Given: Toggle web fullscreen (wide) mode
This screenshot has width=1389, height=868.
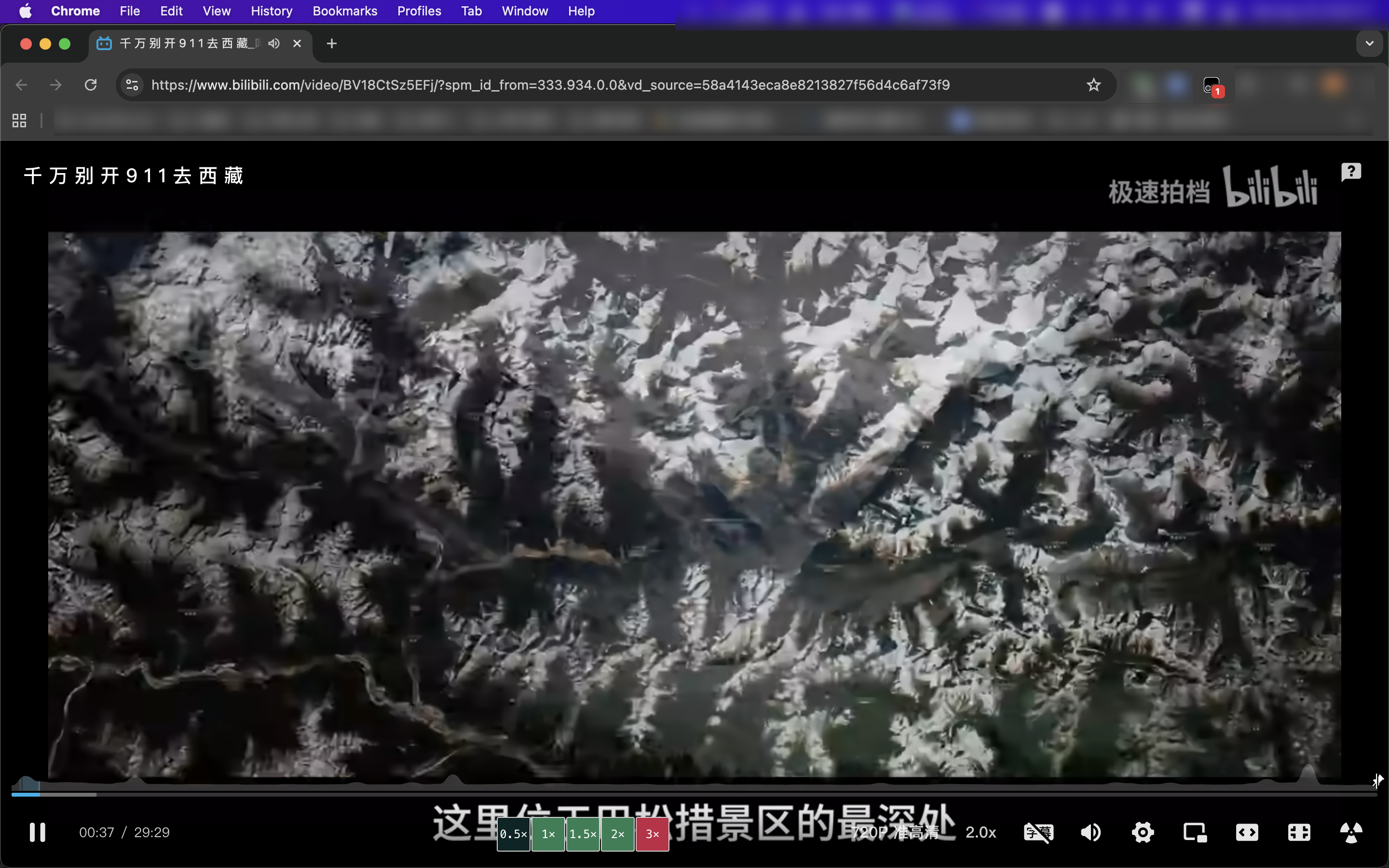Looking at the screenshot, I should [x=1247, y=832].
